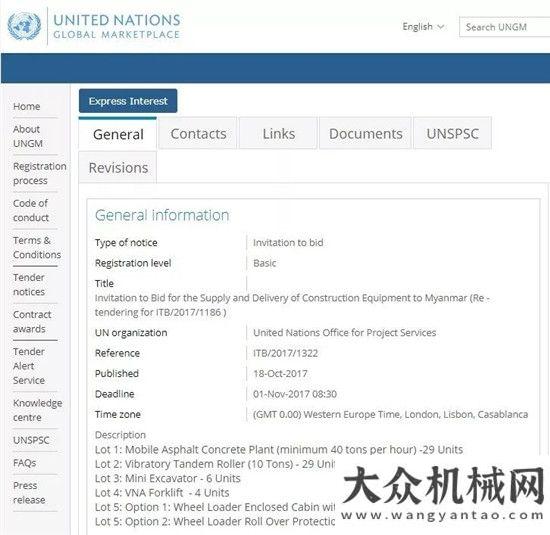Click the Western Europe time zone value

click(x=390, y=414)
